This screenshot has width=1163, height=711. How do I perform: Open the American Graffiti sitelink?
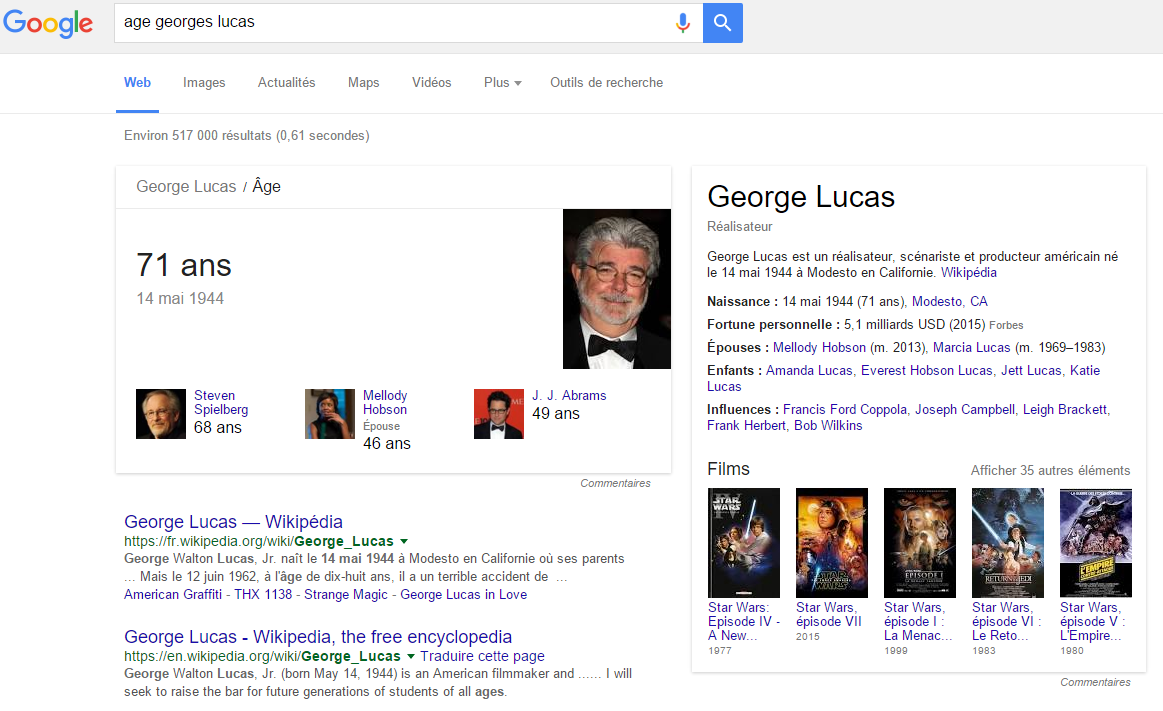coord(173,595)
